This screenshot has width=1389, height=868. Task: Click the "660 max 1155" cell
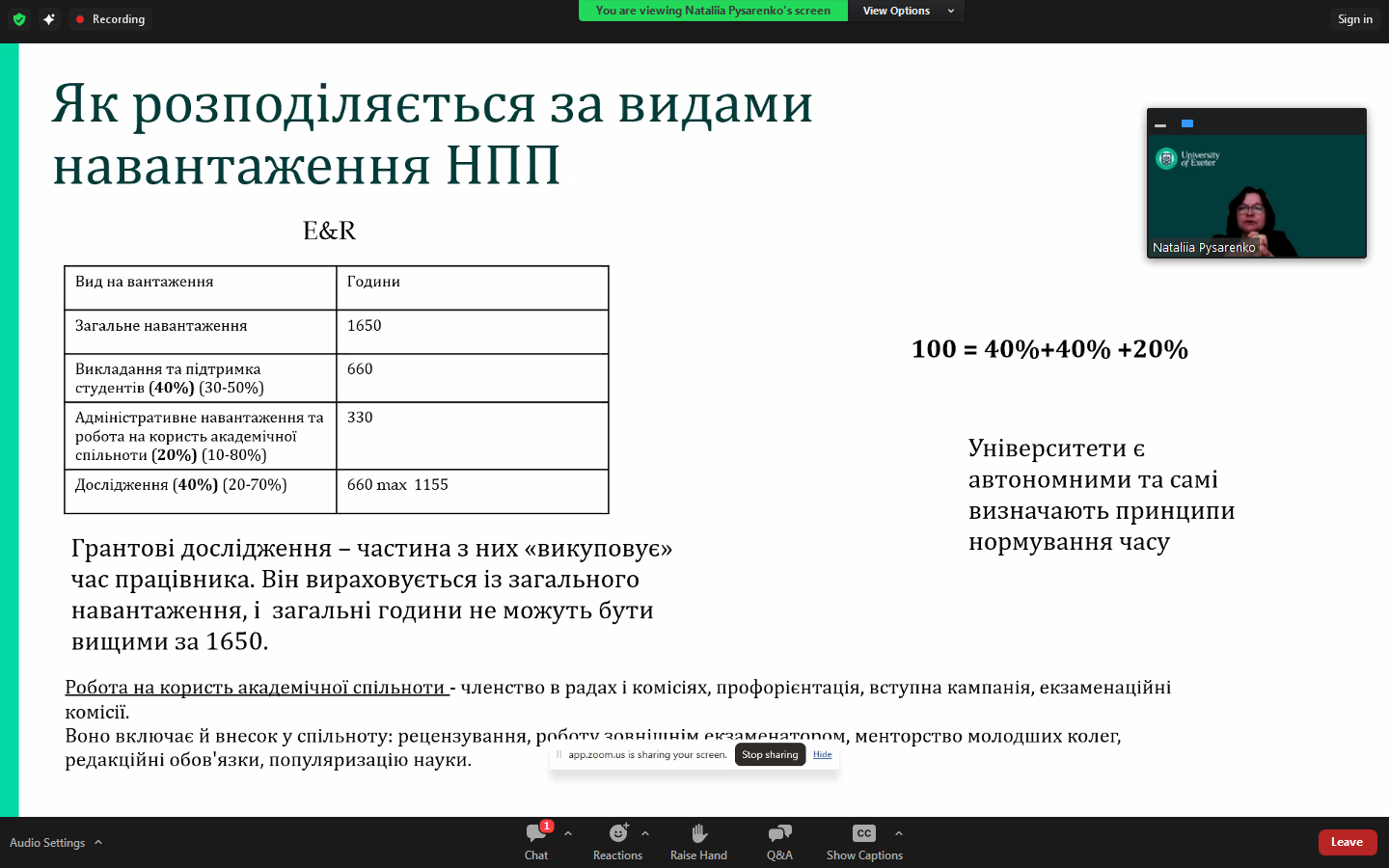pyautogui.click(x=473, y=491)
